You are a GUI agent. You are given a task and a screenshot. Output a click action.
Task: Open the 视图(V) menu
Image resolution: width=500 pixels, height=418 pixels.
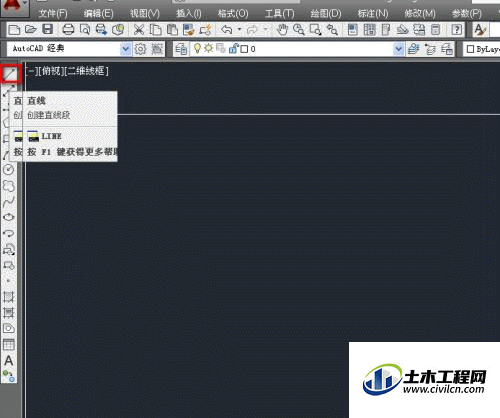pyautogui.click(x=145, y=14)
